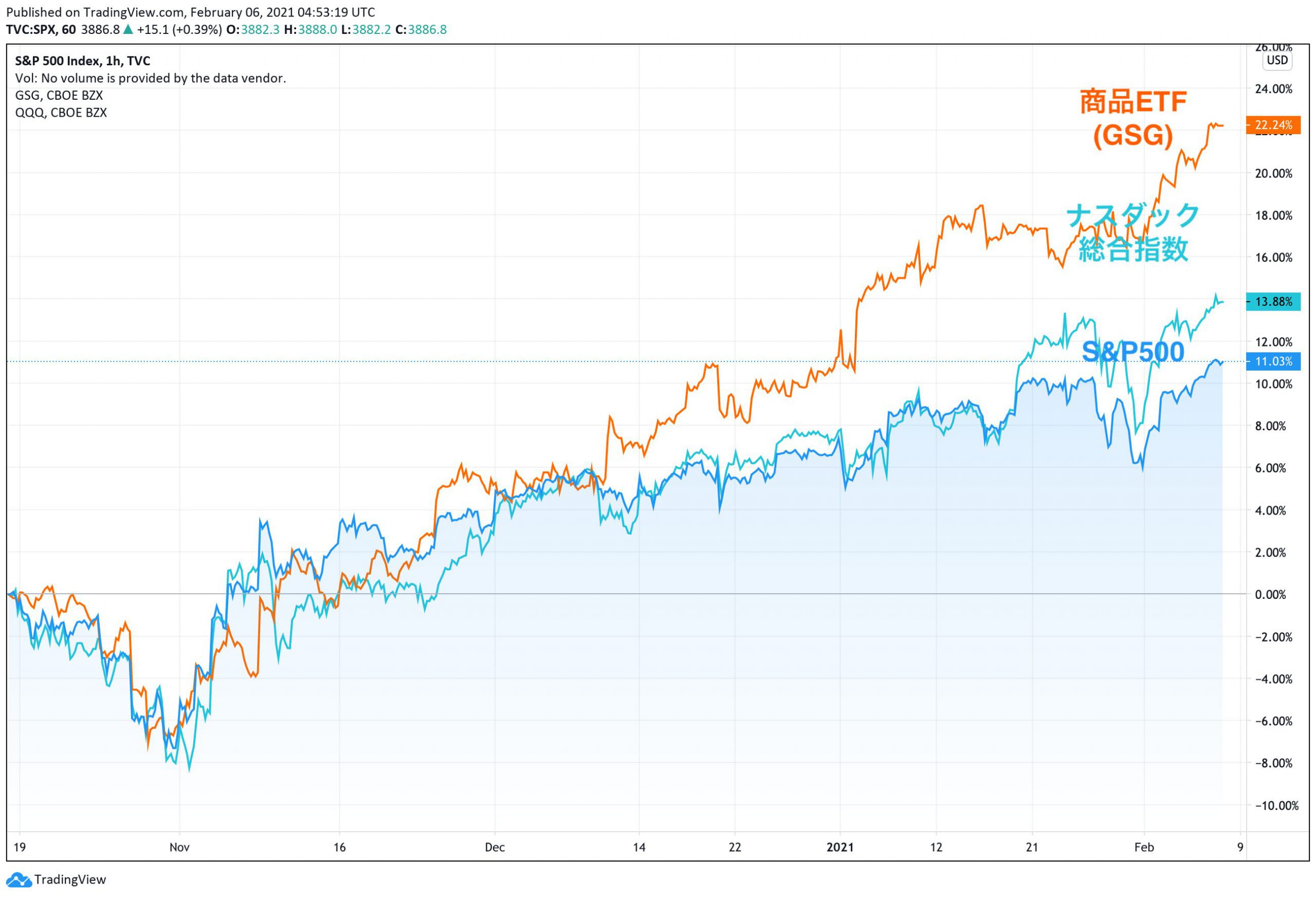This screenshot has width=1316, height=898.
Task: Click the blue 11.03% price label
Action: (1273, 361)
